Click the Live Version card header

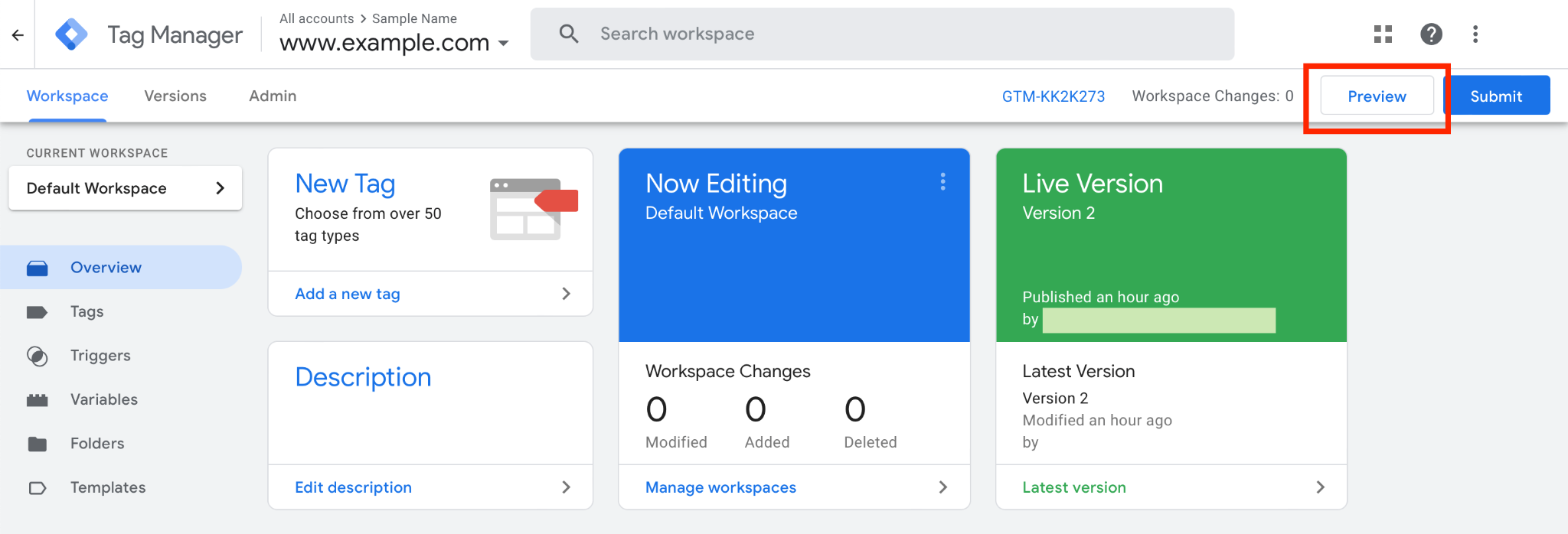point(1171,245)
